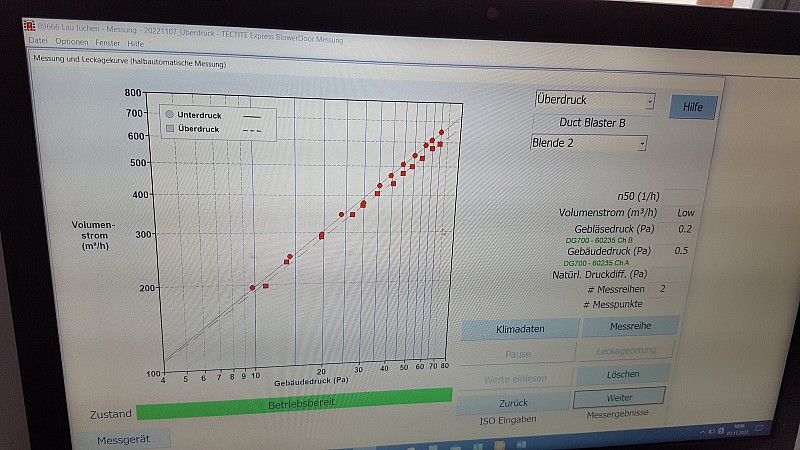Click the blue Hilfe button
The width and height of the screenshot is (800, 450).
pos(693,107)
